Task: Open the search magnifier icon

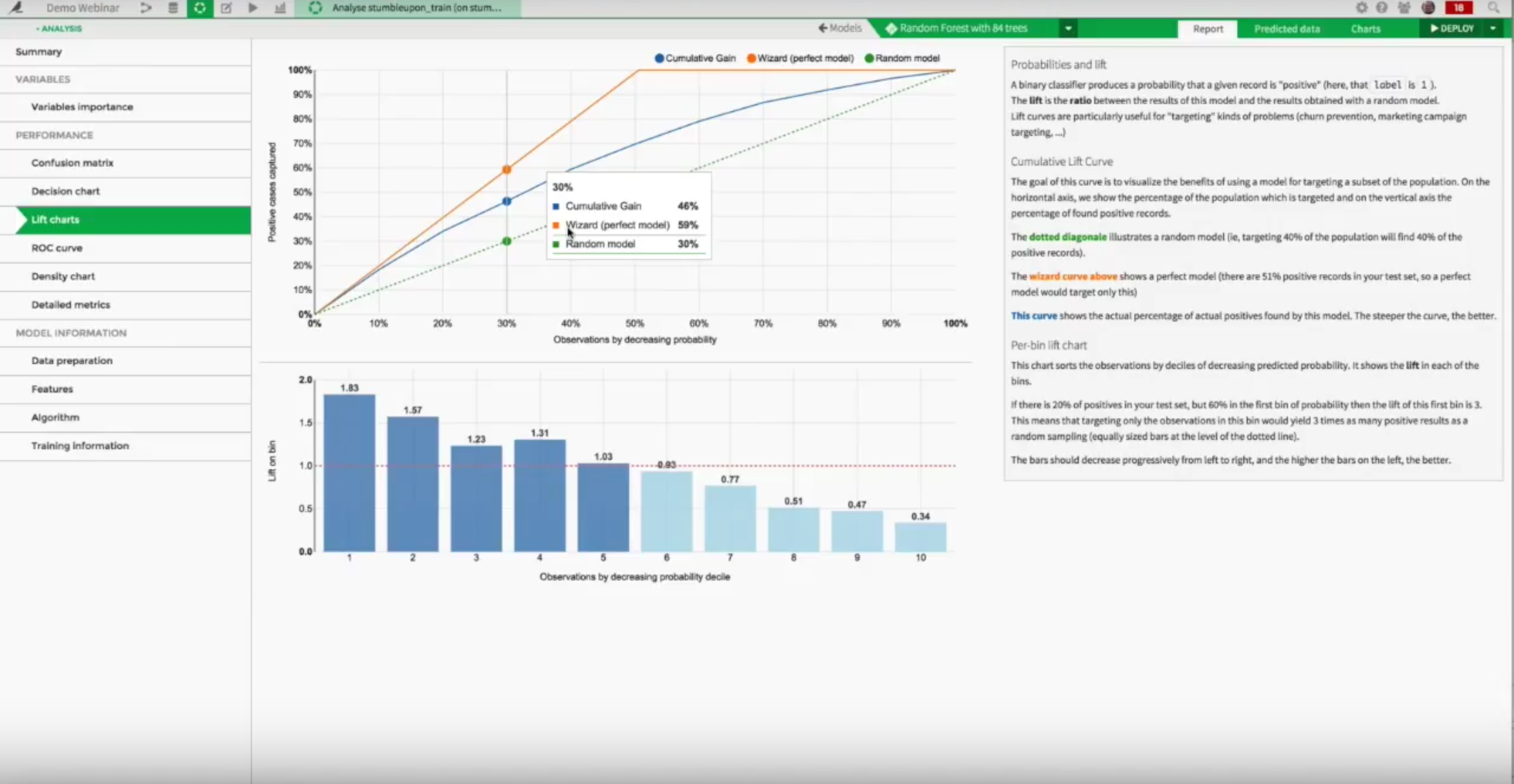Action: coord(1493,8)
